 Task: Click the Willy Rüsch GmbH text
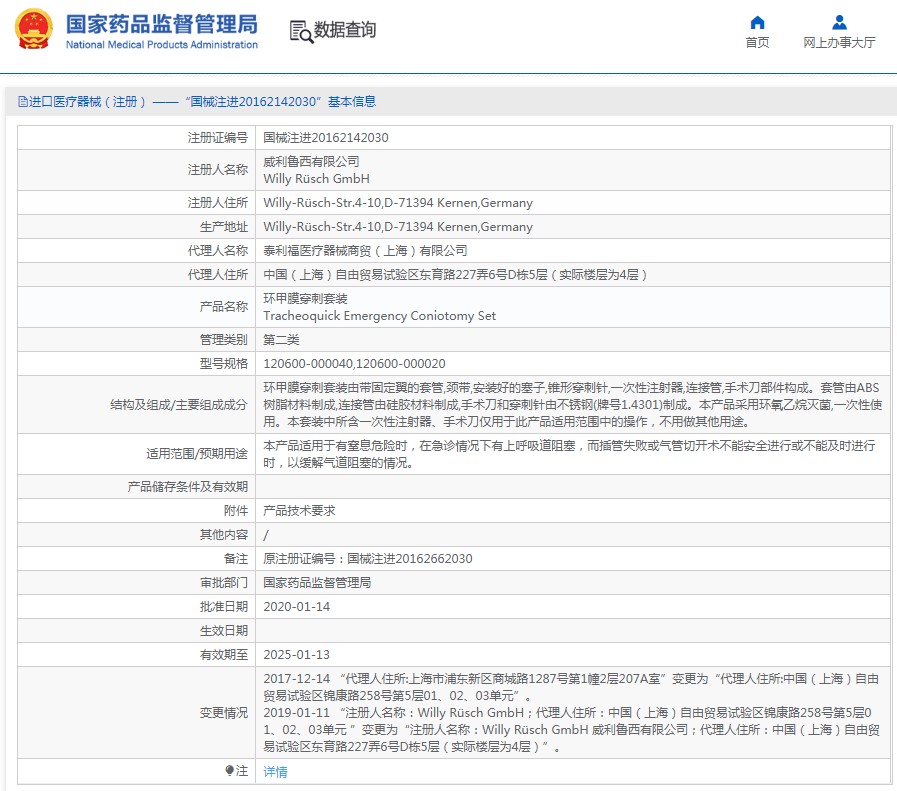click(x=316, y=179)
